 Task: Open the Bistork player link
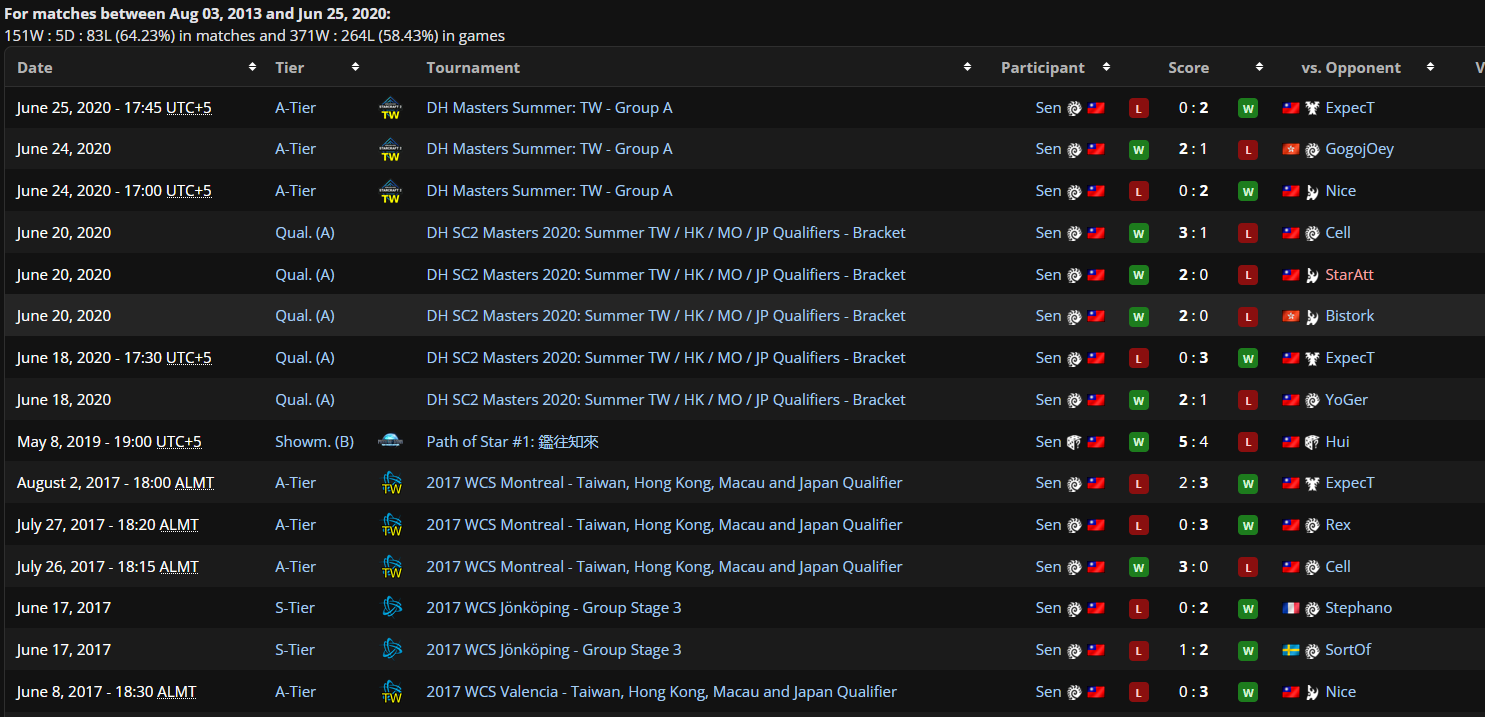point(1349,316)
